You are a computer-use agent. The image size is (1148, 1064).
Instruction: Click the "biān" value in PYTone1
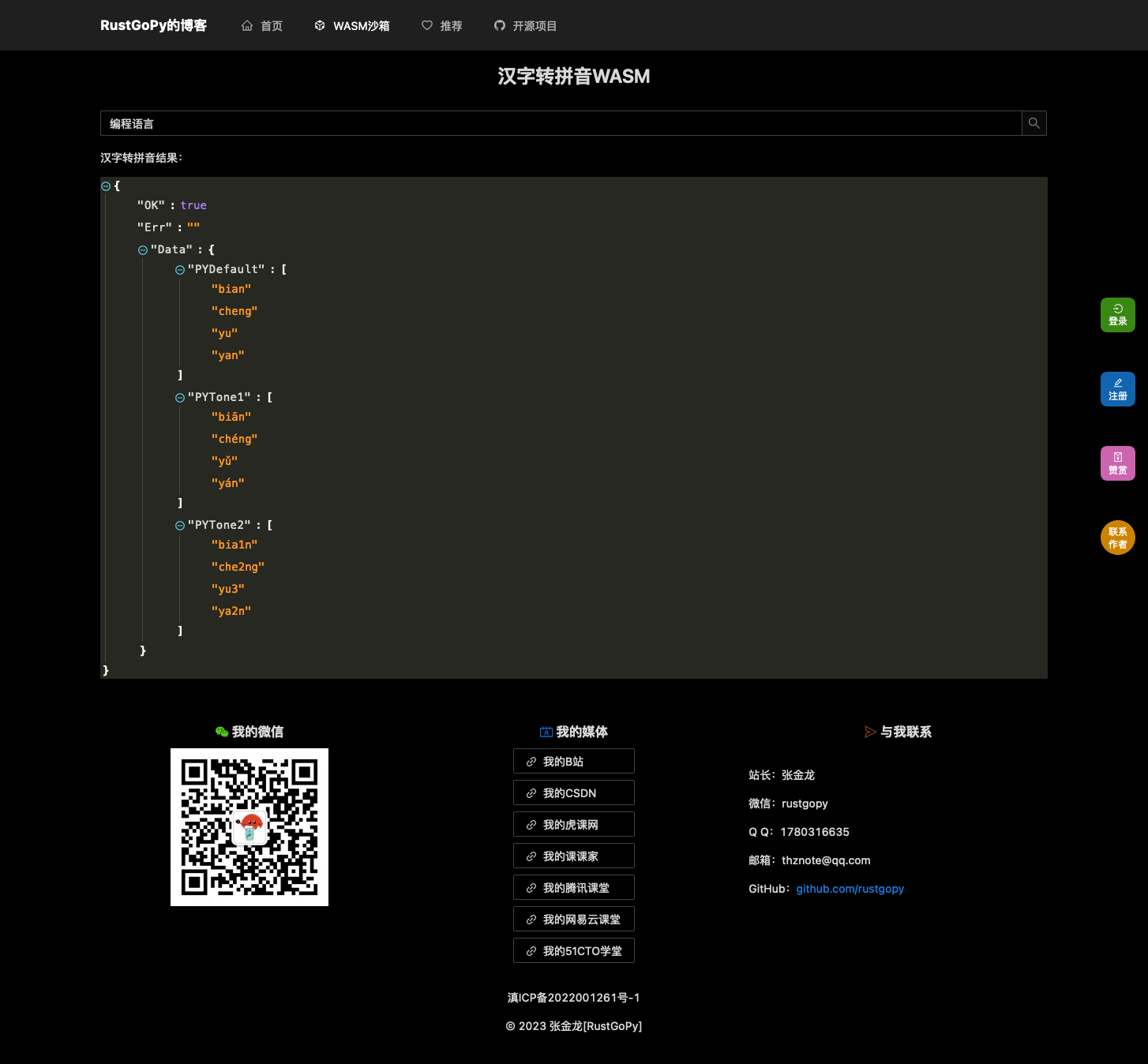point(231,417)
